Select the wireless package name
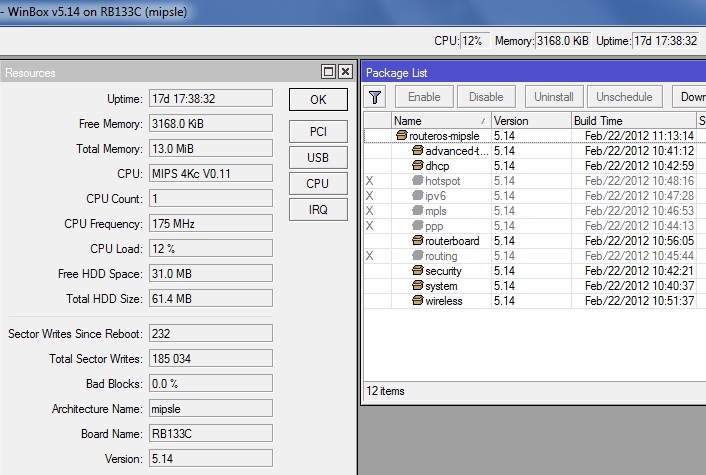Screen dimensions: 706x475 pos(444,301)
